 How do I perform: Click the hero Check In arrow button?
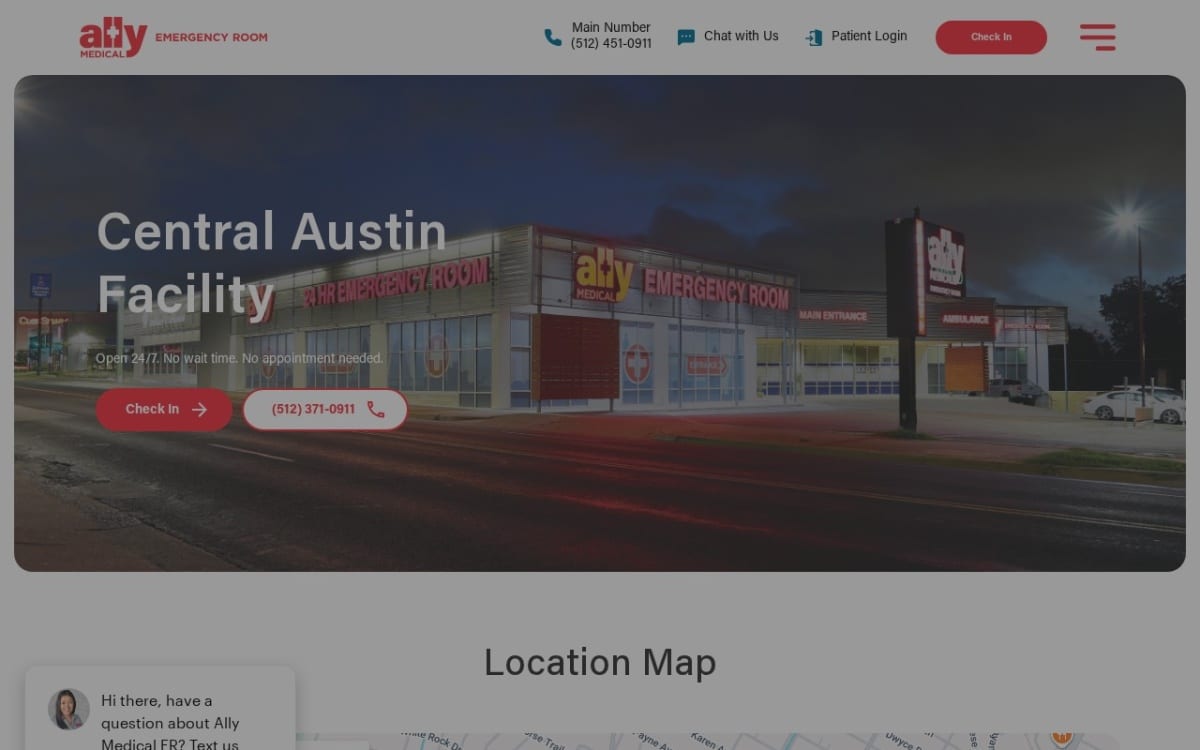(164, 409)
